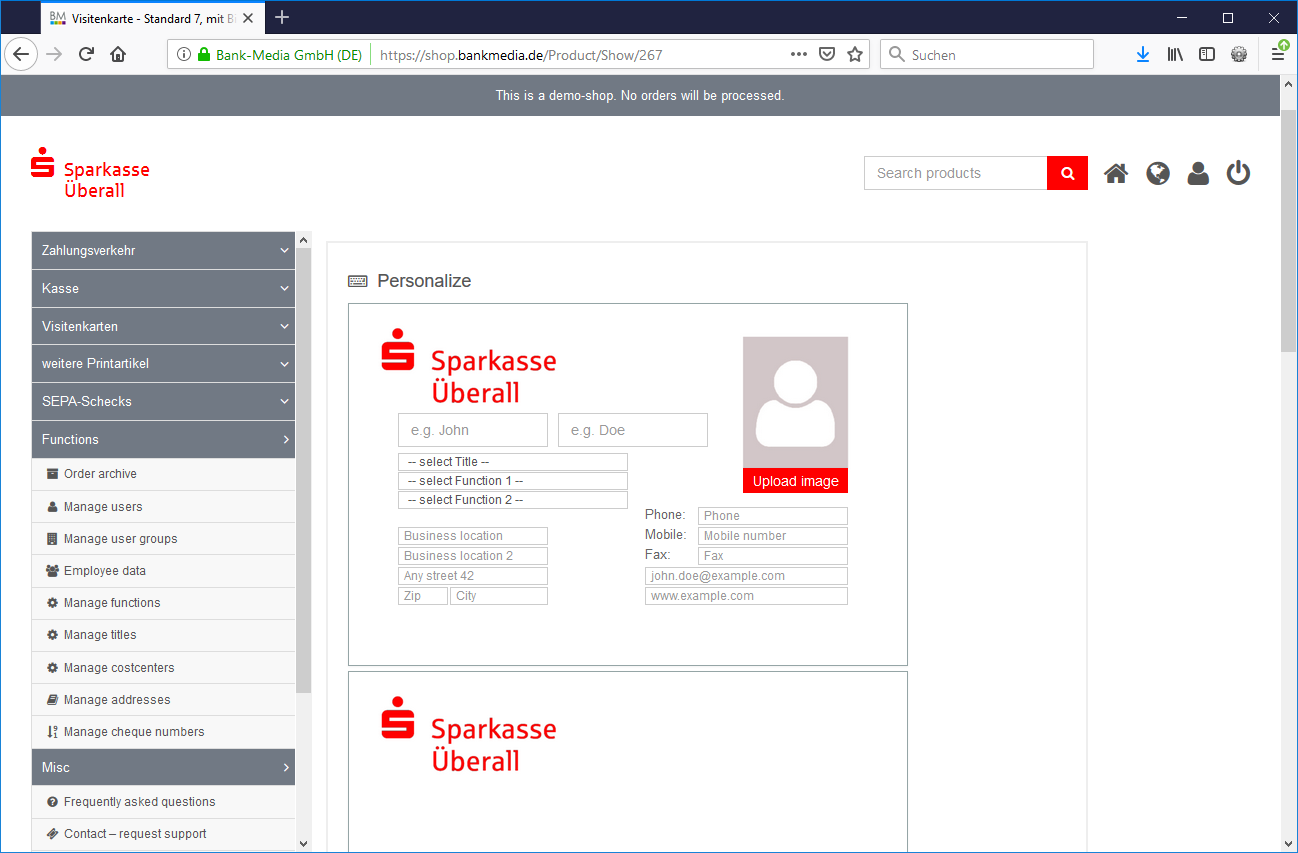Screen dimensions: 1298x853
Task: Toggle the browser sidebar icon
Action: pyautogui.click(x=1207, y=55)
